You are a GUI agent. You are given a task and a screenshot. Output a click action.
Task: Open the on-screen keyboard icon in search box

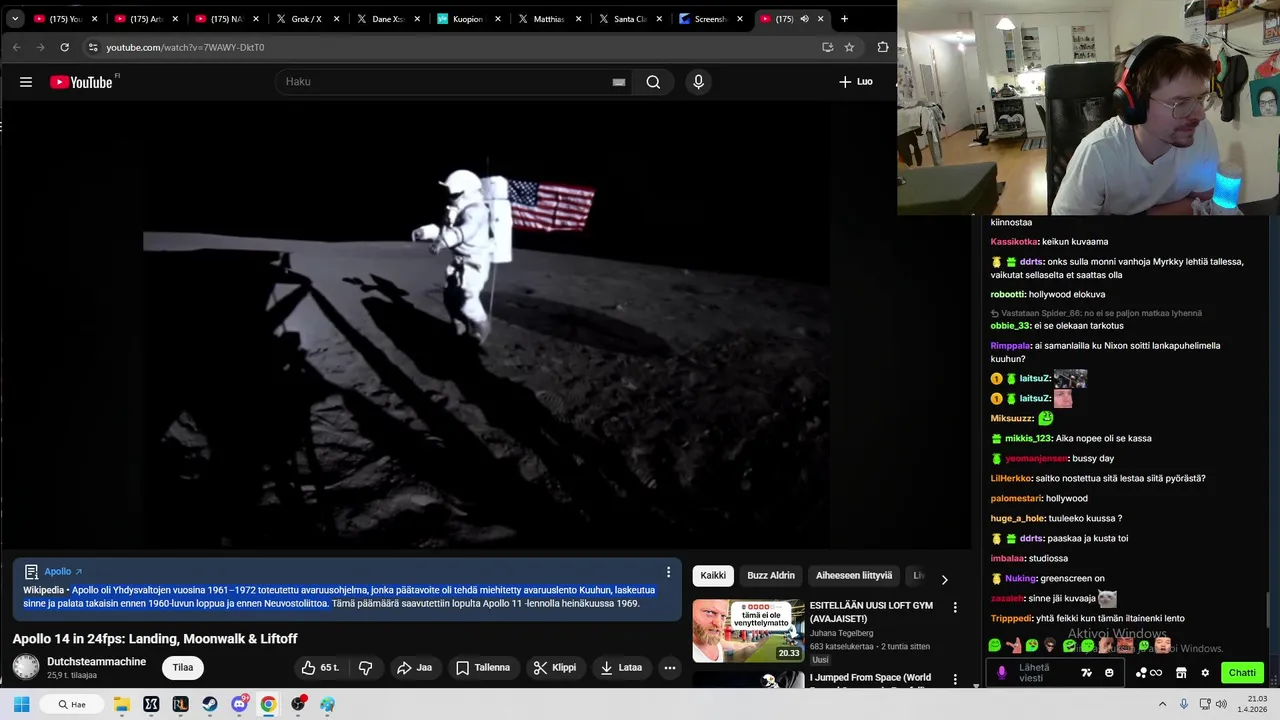point(619,82)
